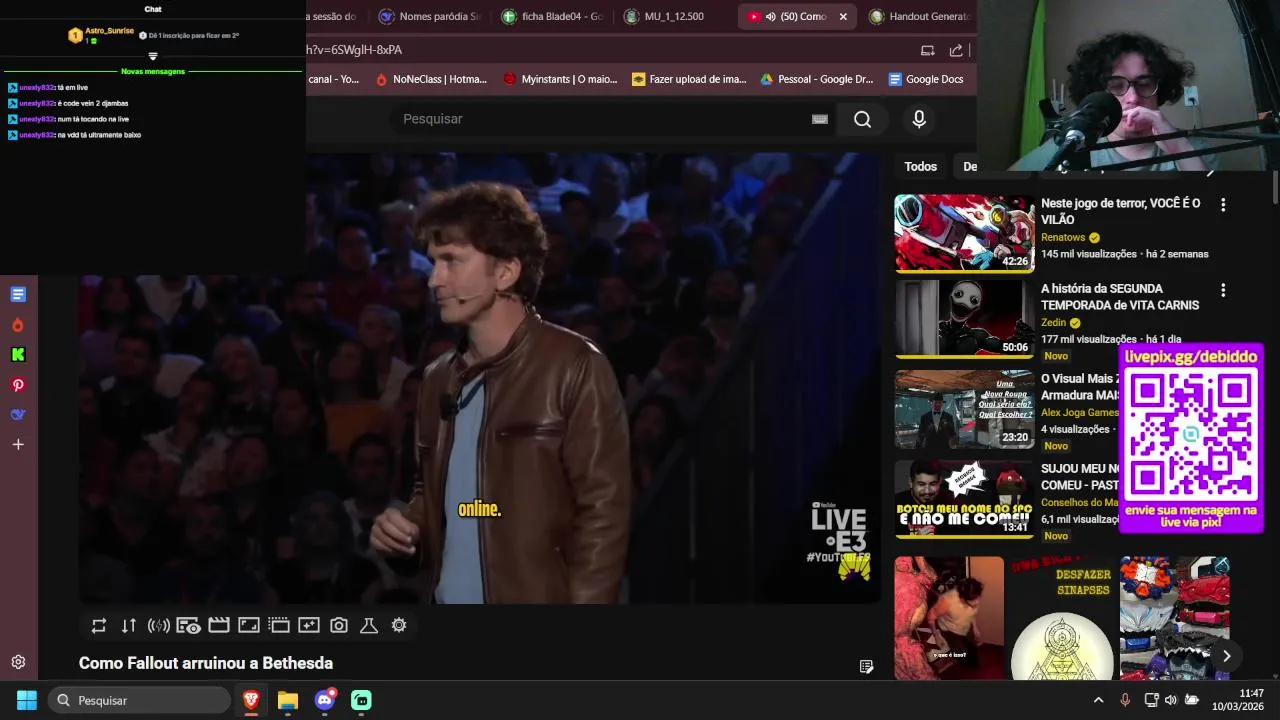Visit the 'Renatows' channel link
1280x720 pixels.
pyautogui.click(x=1063, y=238)
